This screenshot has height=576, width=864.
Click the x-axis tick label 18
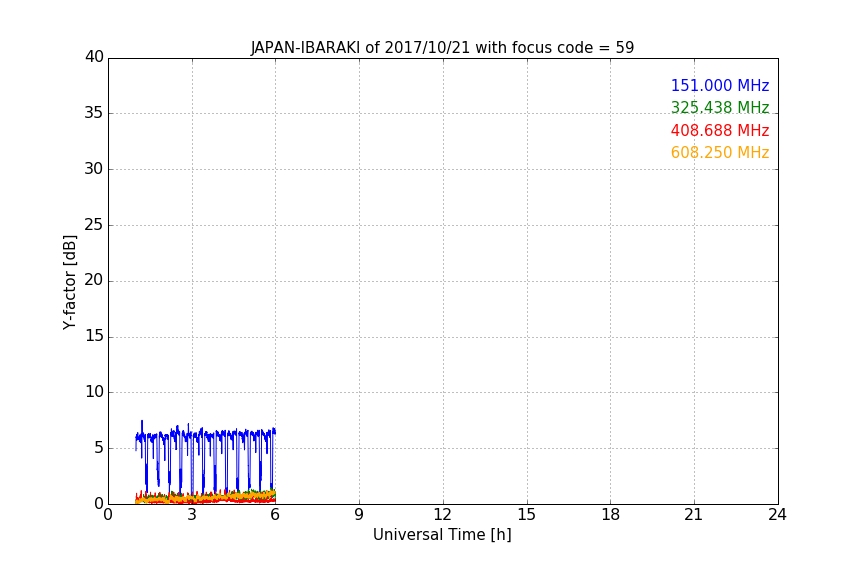[x=611, y=515]
